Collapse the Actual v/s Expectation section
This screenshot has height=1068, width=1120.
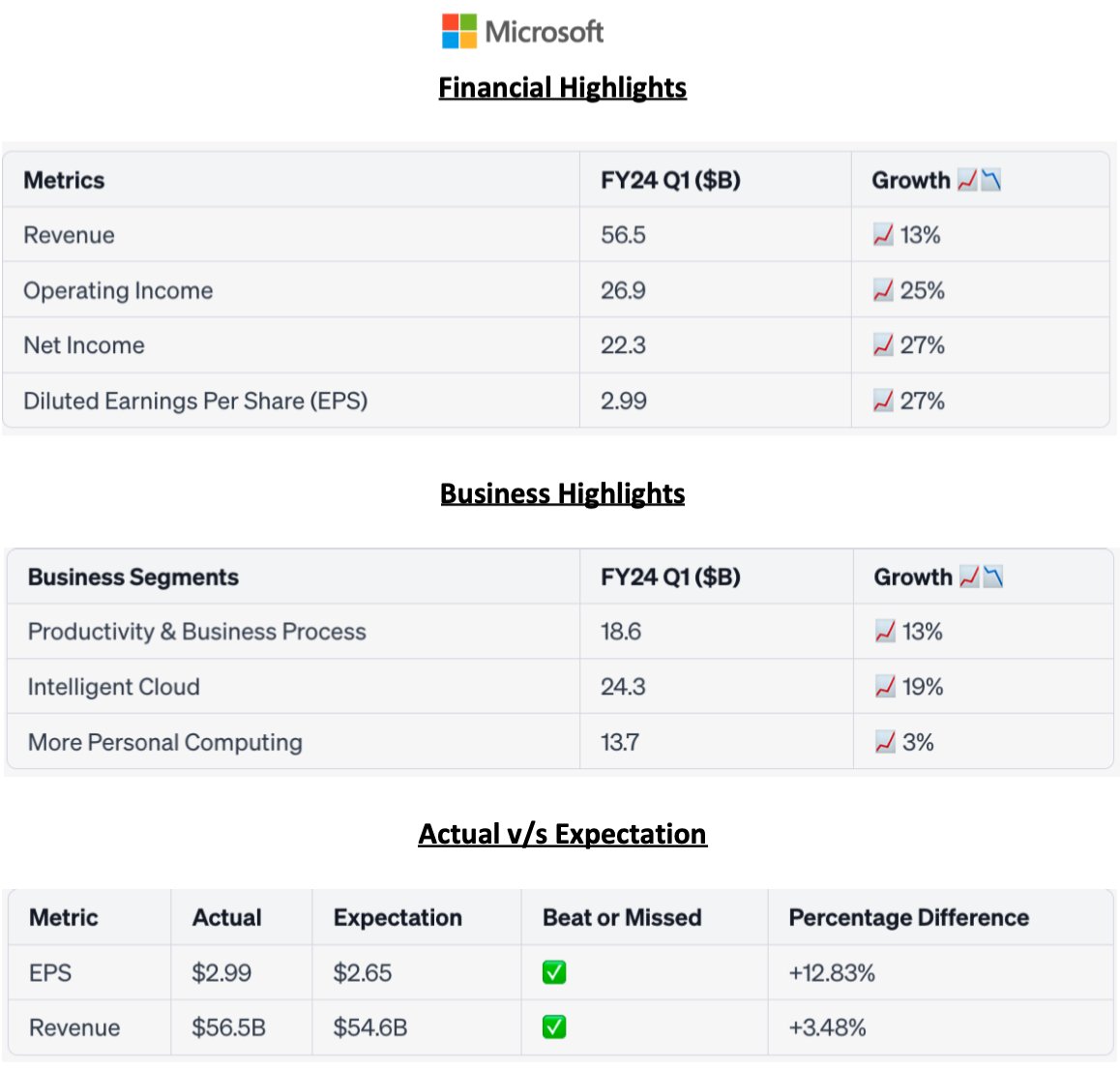pyautogui.click(x=561, y=833)
